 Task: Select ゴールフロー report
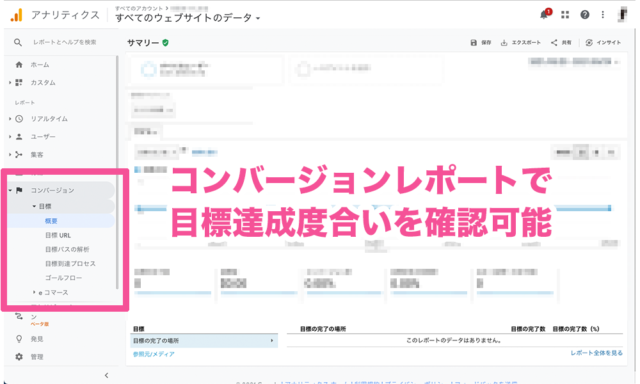click(x=63, y=278)
